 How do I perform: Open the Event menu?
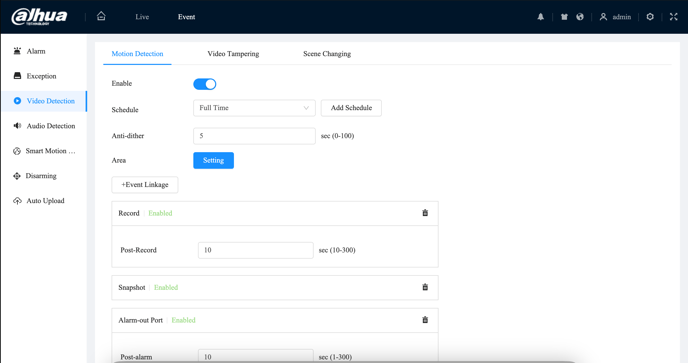[x=186, y=17]
